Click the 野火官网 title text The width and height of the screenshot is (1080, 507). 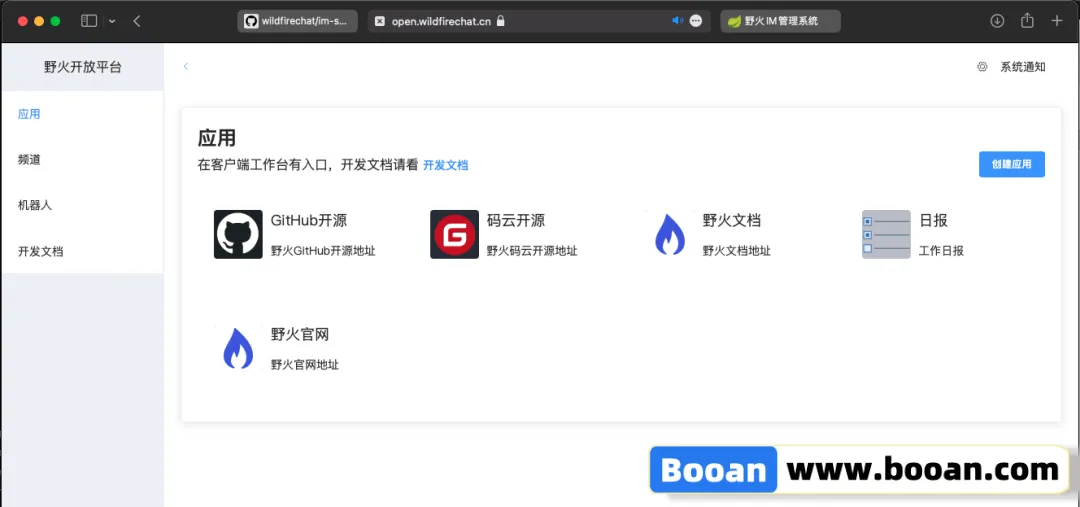pos(300,334)
